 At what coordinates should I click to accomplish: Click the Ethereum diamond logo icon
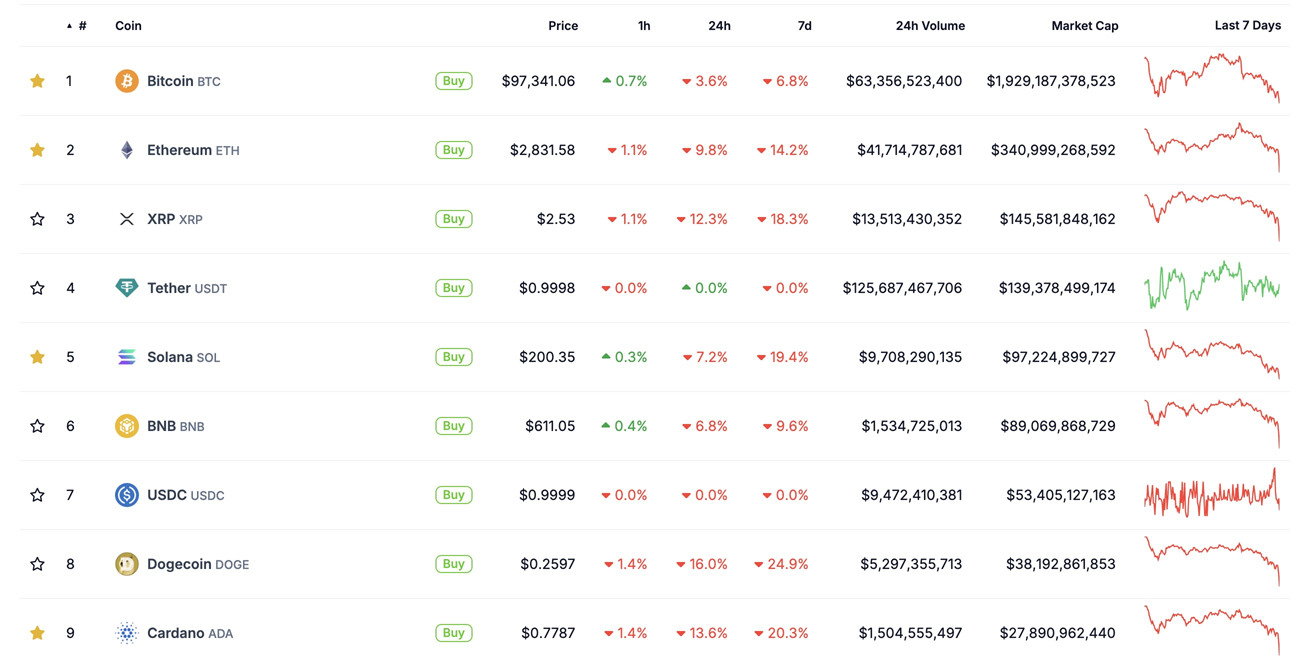coord(126,150)
